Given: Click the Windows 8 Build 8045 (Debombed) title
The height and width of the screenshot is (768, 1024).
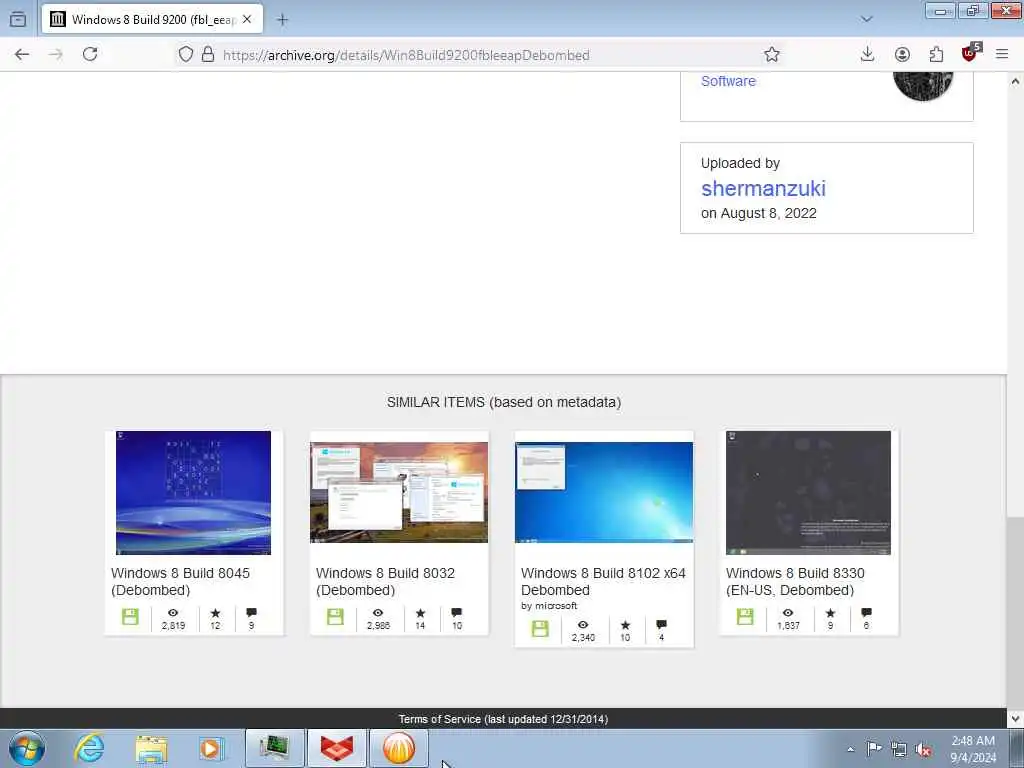Looking at the screenshot, I should tap(180, 581).
